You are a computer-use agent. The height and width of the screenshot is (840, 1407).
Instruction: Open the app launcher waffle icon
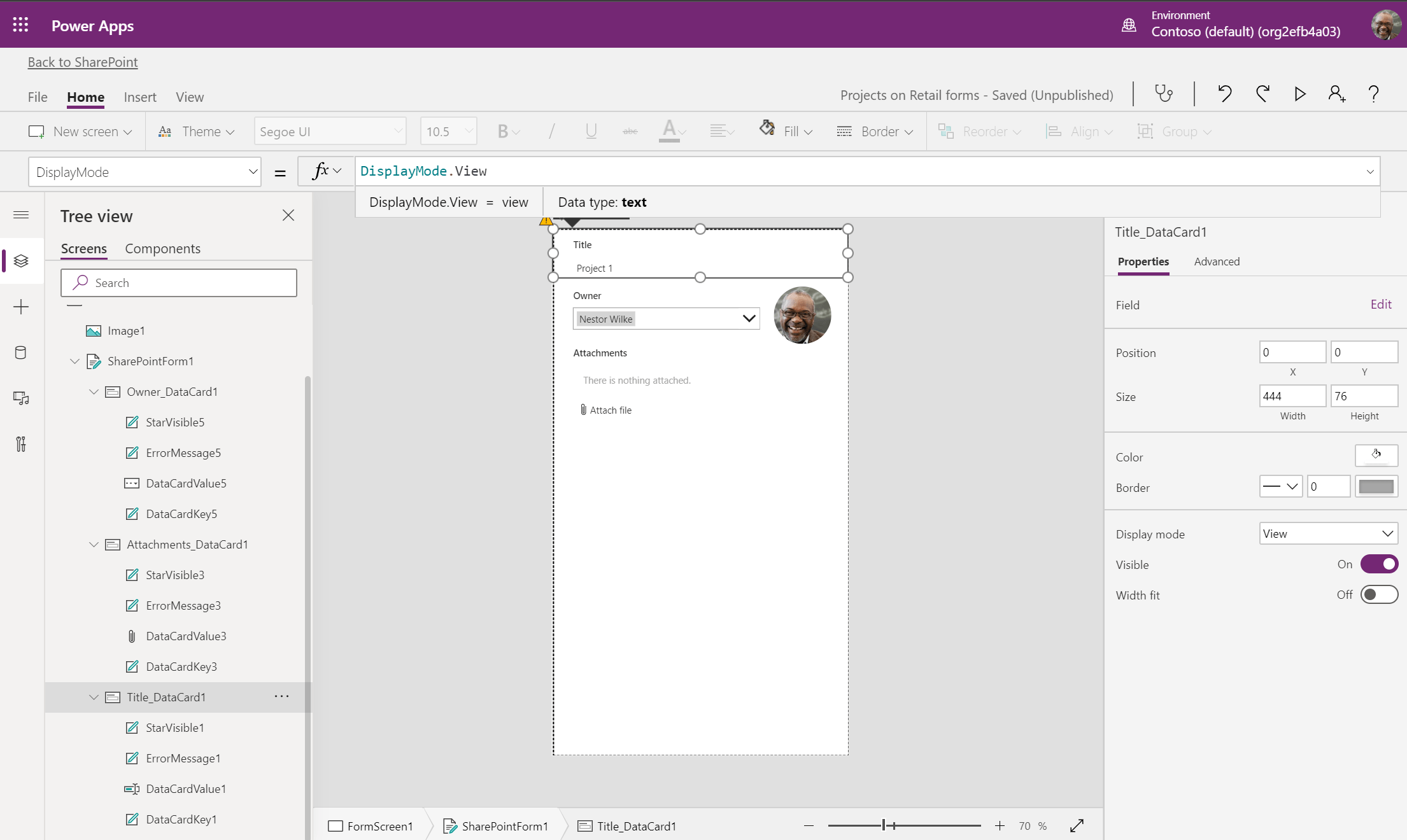tap(20, 25)
